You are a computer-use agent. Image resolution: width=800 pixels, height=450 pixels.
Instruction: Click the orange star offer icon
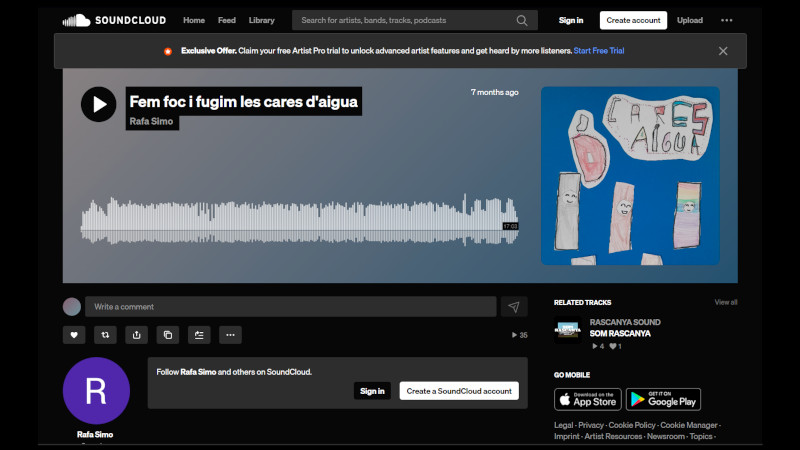coord(168,51)
